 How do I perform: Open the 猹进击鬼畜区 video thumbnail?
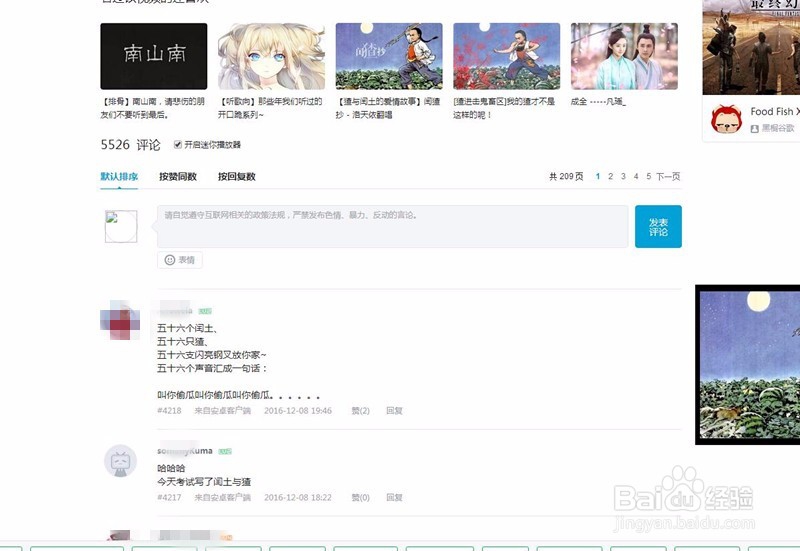(x=507, y=56)
